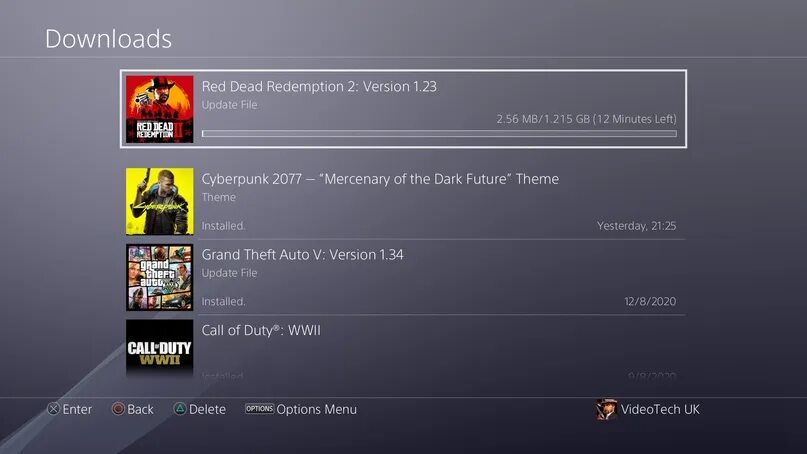This screenshot has height=454, width=807.
Task: Open Grand Theft Auto V: Version 1.34 entry
Action: (x=405, y=277)
